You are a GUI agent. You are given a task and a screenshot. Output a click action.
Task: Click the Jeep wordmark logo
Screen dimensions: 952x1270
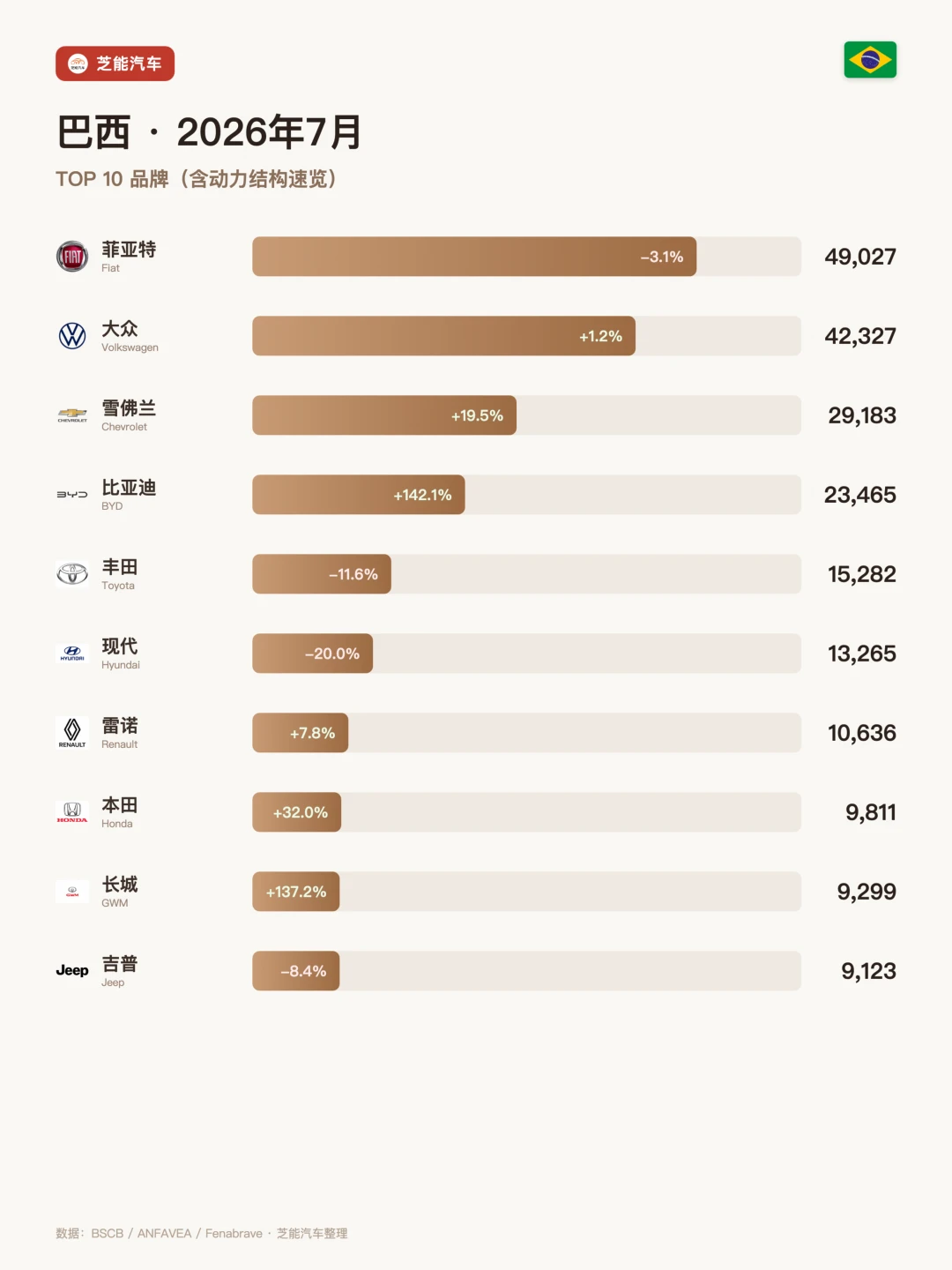tap(72, 971)
